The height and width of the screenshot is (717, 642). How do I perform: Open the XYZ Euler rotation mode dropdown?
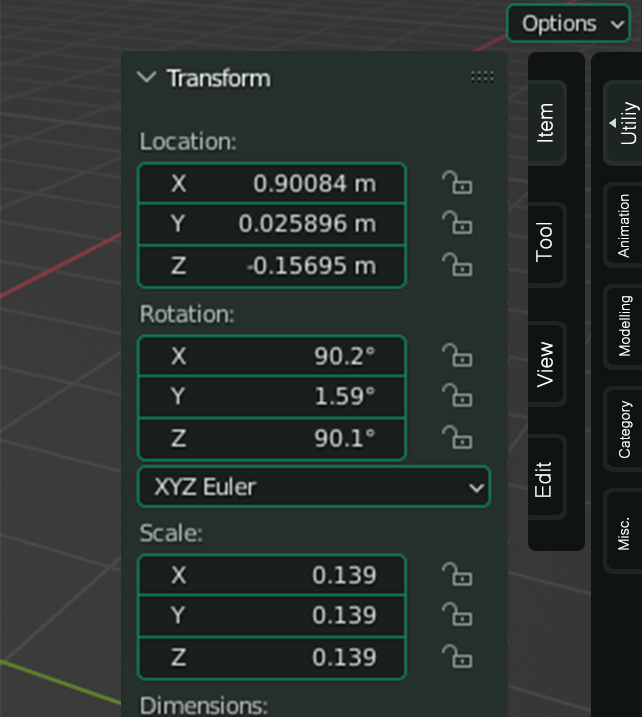[x=314, y=487]
